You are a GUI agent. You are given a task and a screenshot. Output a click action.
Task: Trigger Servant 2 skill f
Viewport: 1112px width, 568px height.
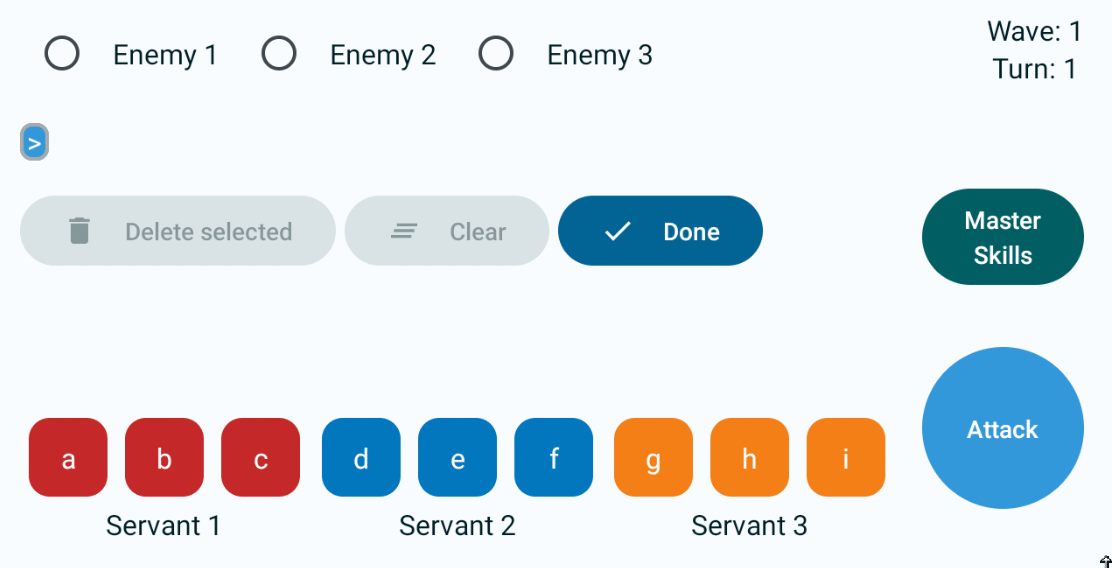point(553,457)
